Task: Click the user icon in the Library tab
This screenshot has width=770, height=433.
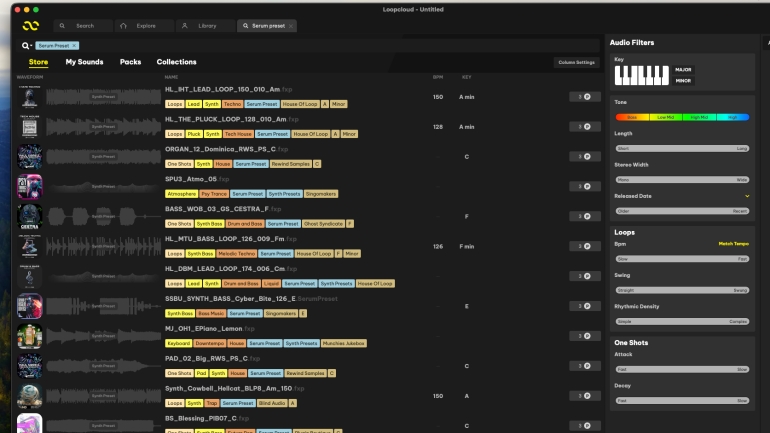Action: pyautogui.click(x=185, y=26)
